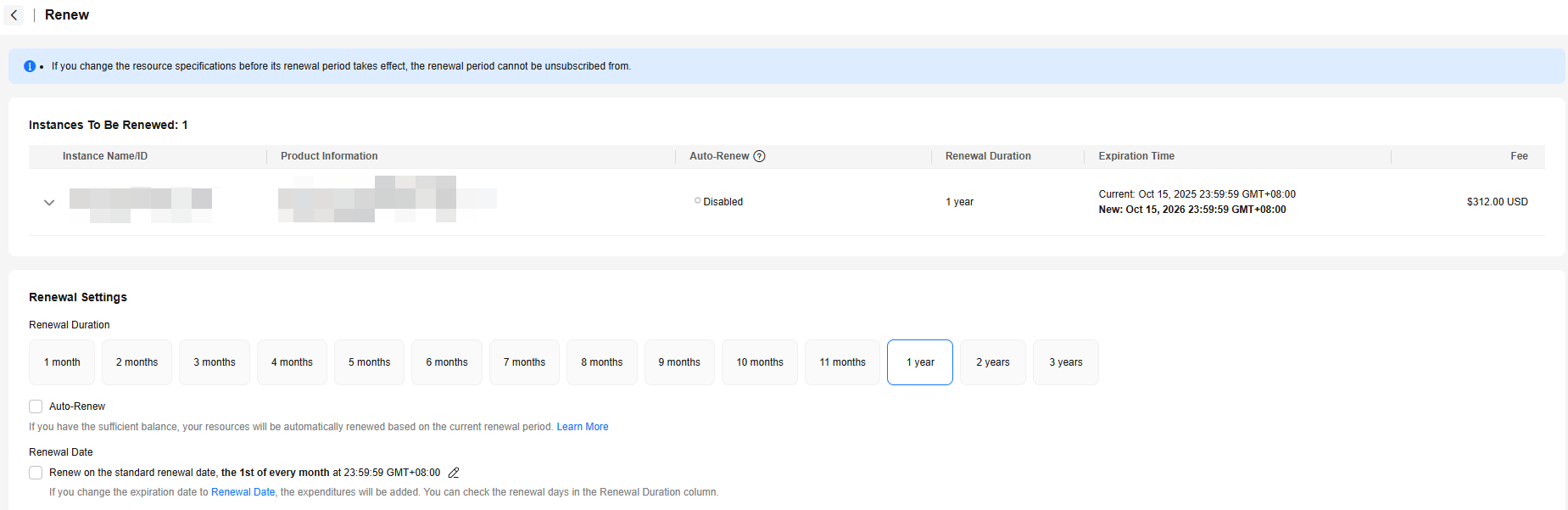
Task: Click the back arrow icon beside Renew
Action: click(x=14, y=15)
